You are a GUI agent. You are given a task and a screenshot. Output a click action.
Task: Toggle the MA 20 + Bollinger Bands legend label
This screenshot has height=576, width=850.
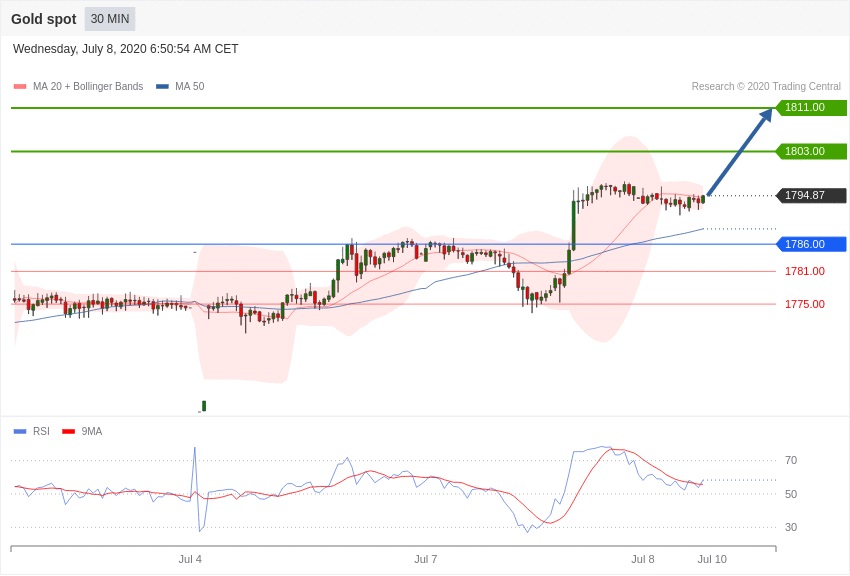88,87
